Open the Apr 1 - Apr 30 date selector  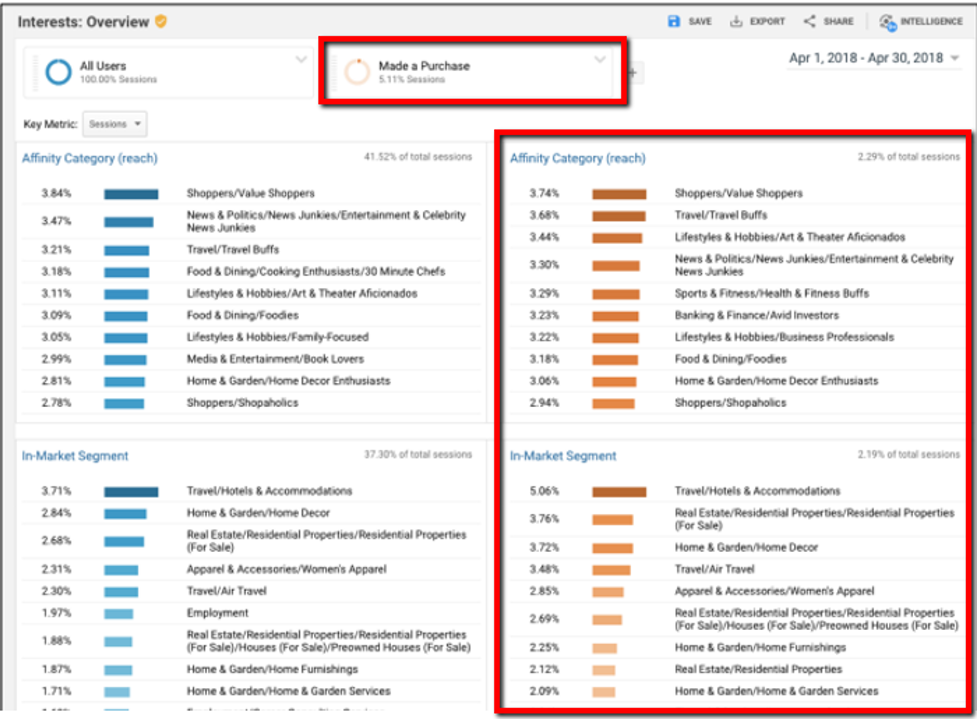[x=870, y=59]
